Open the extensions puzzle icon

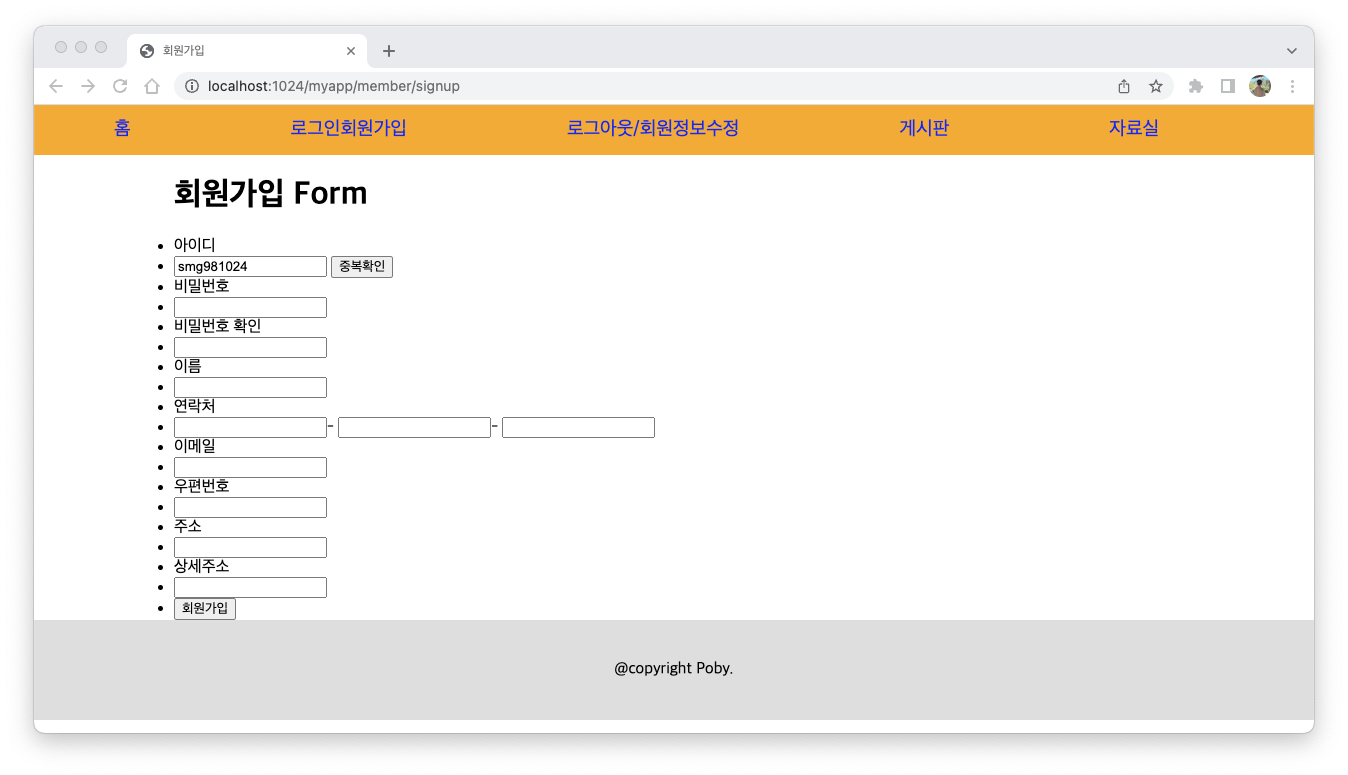(1196, 86)
